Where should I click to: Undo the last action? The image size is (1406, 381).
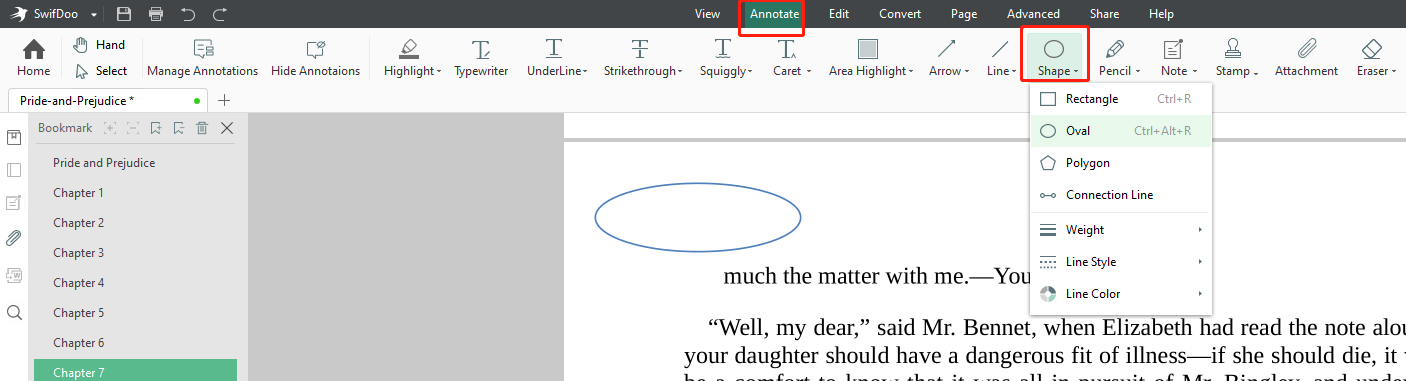coord(188,14)
